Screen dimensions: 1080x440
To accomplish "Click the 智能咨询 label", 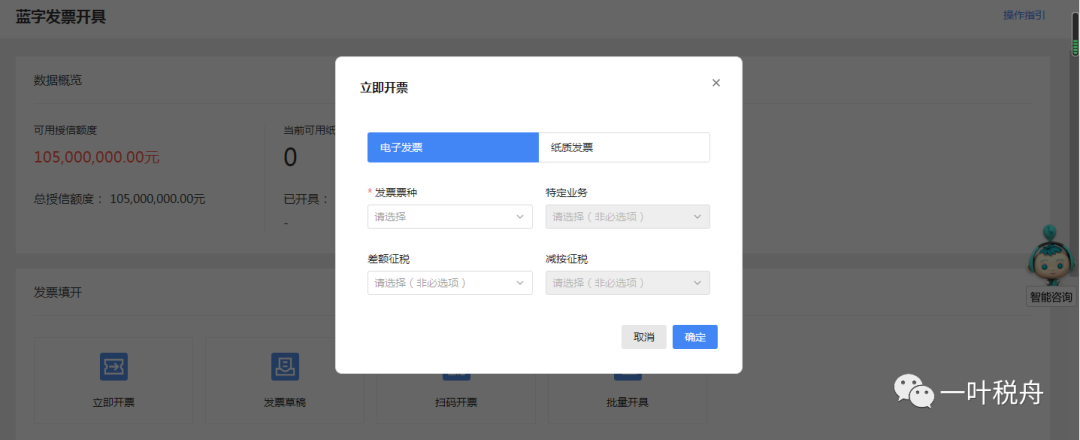I will (x=1051, y=297).
